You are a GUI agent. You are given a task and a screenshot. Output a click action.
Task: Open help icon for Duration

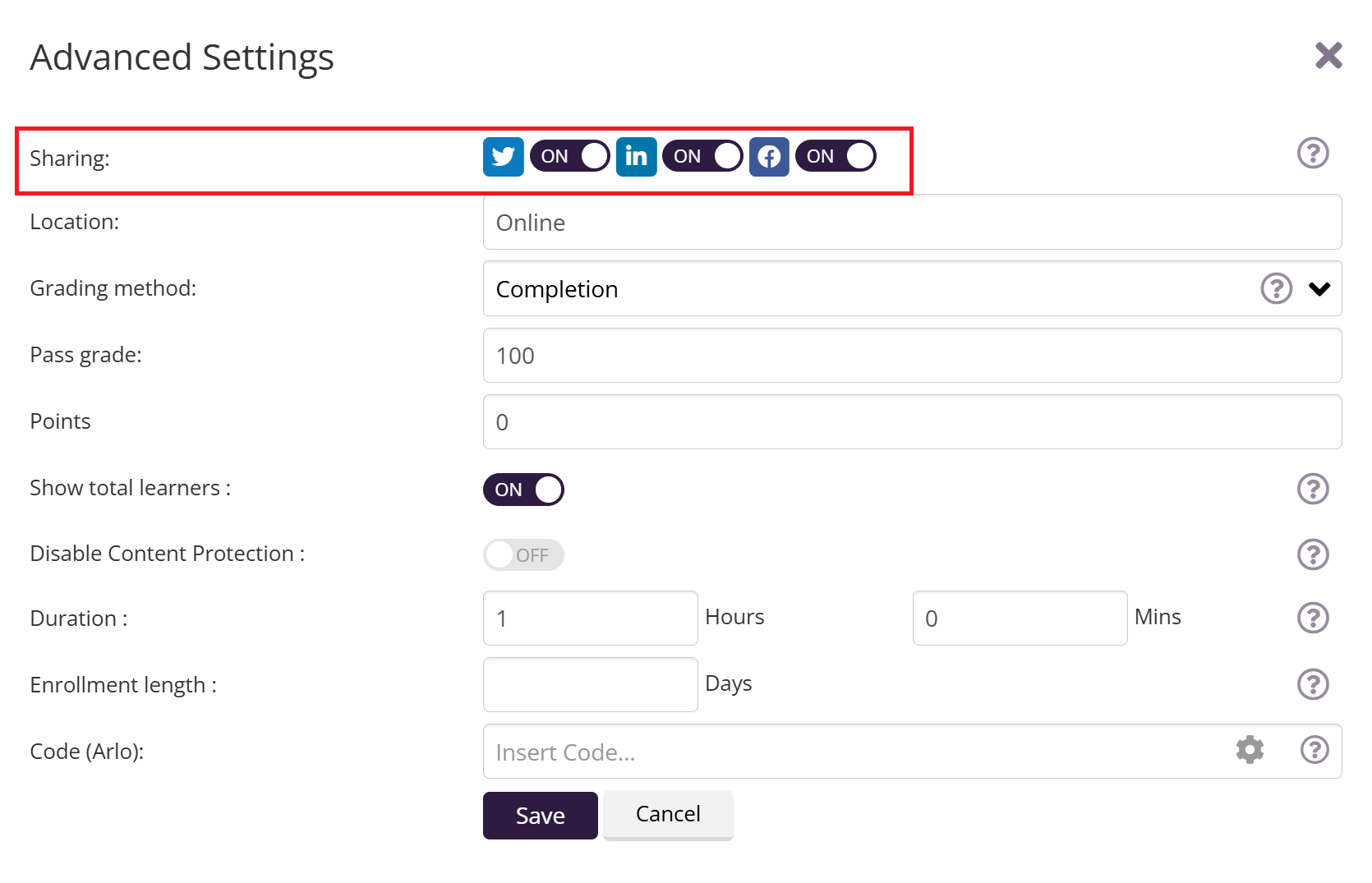pyautogui.click(x=1312, y=618)
